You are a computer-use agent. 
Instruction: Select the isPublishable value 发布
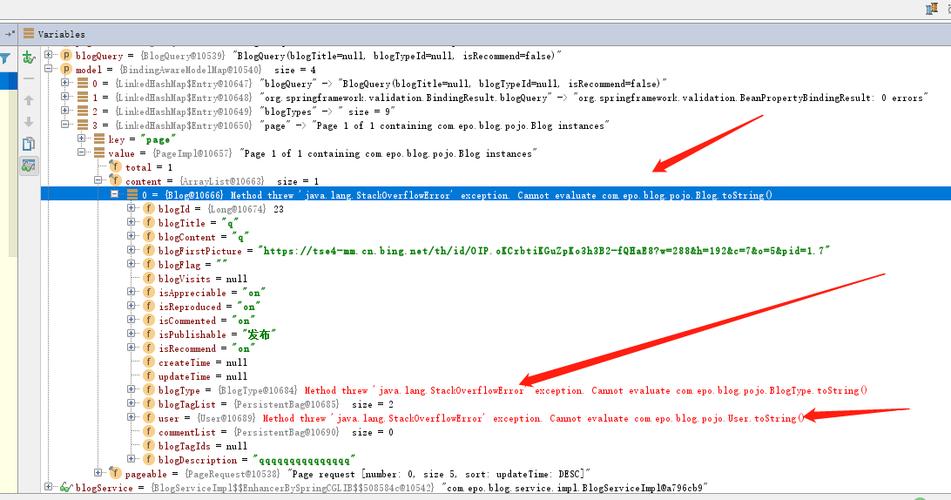pyautogui.click(x=259, y=334)
